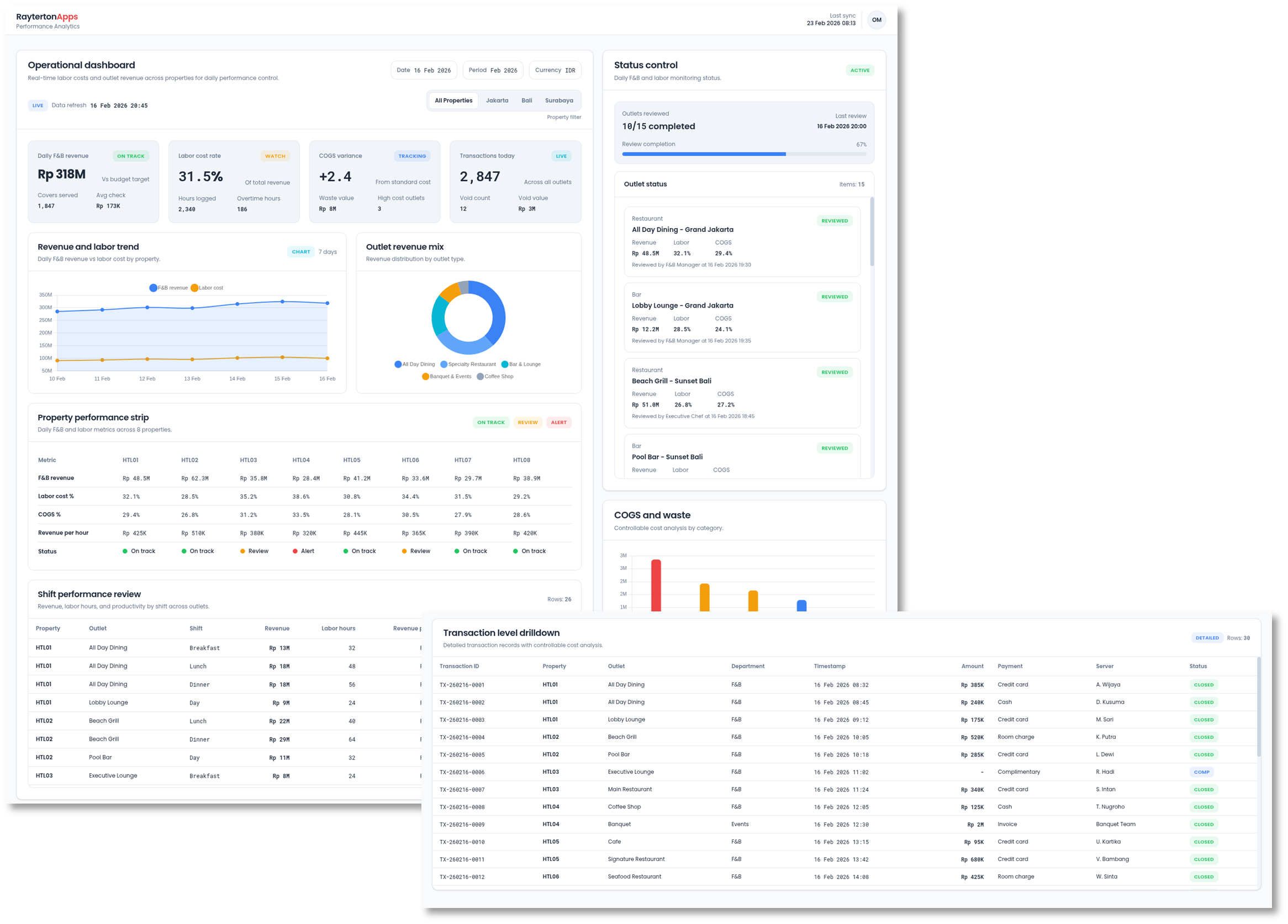Viewport: 1288px width, 924px height.
Task: Toggle the ON TRACK status filter
Action: coord(490,422)
